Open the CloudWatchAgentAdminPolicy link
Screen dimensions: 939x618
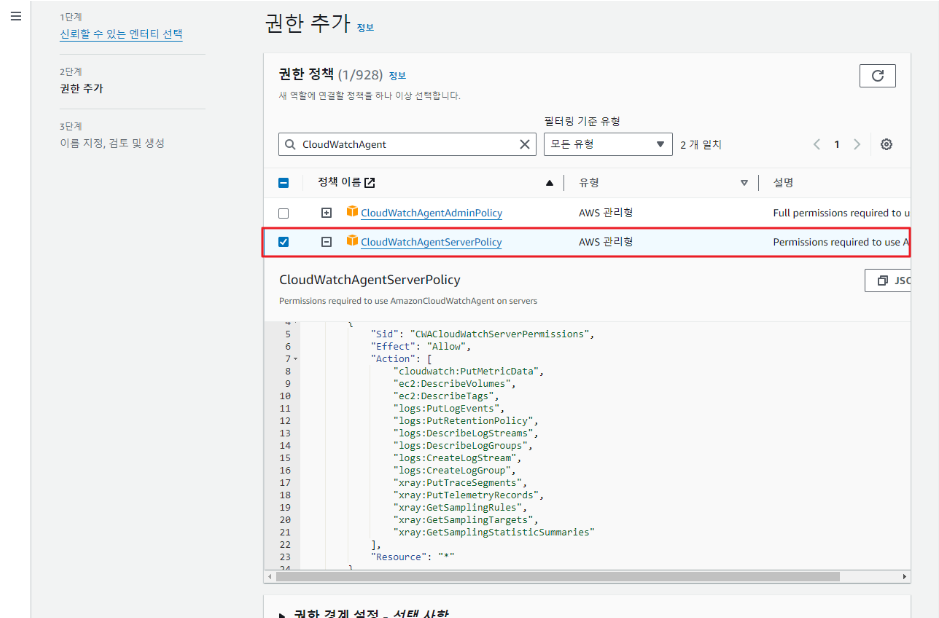click(x=431, y=213)
